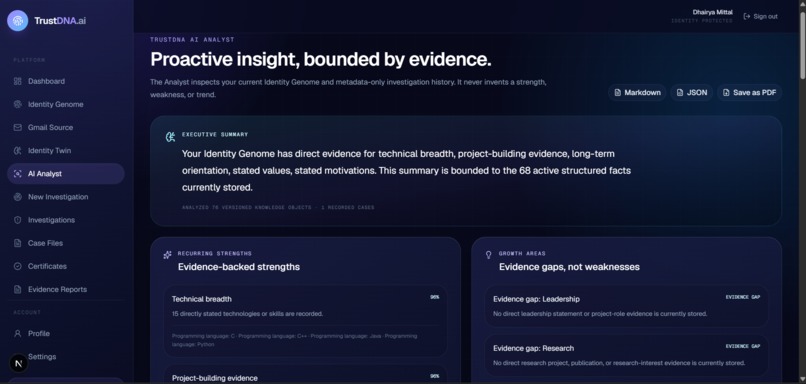Click the Case Files document icon
Image resolution: width=806 pixels, height=384 pixels.
[17, 243]
